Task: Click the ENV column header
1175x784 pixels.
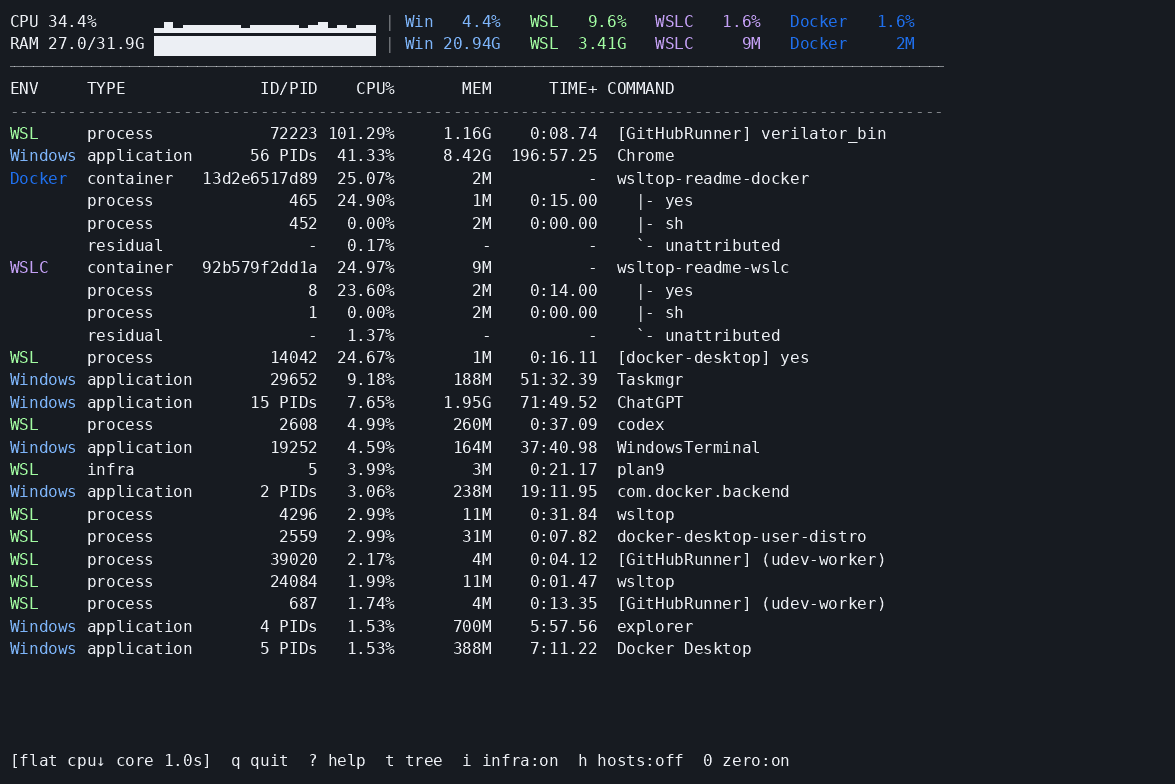Action: coord(24,88)
